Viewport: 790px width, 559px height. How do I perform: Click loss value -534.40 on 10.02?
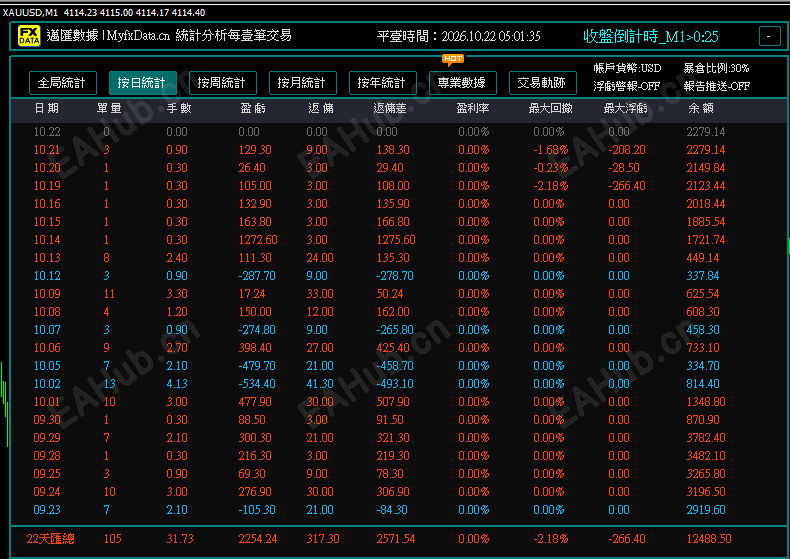coord(256,384)
